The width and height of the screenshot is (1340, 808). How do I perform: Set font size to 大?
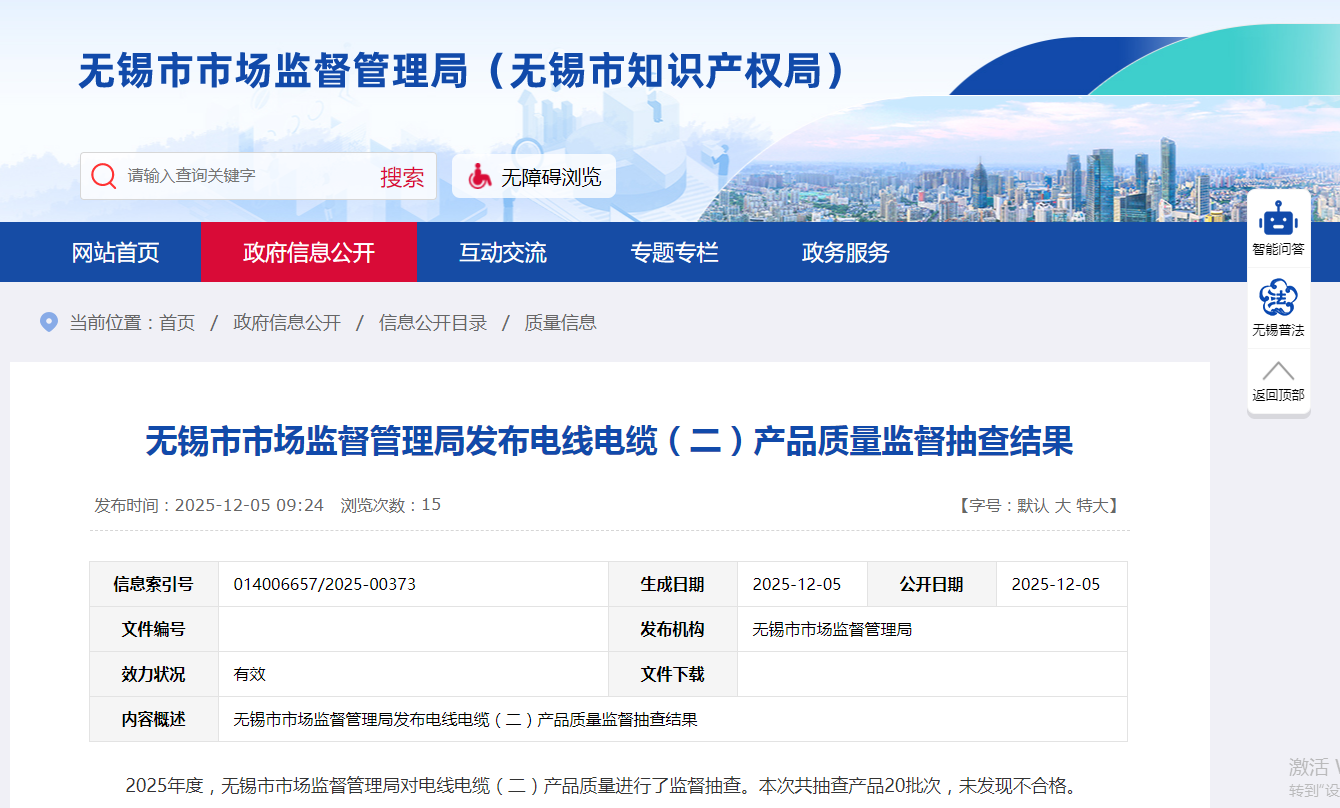[1063, 506]
